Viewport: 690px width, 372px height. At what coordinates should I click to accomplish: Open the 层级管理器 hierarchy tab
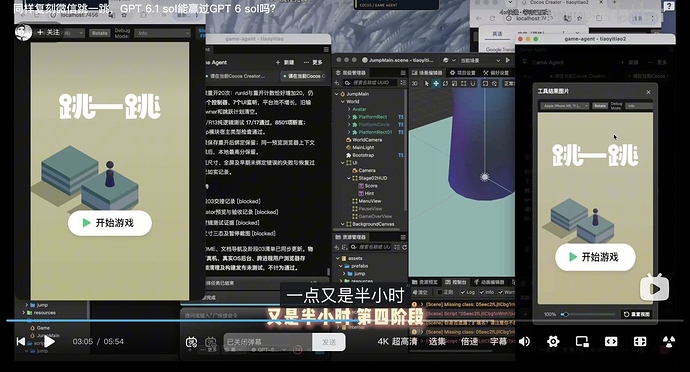351,73
